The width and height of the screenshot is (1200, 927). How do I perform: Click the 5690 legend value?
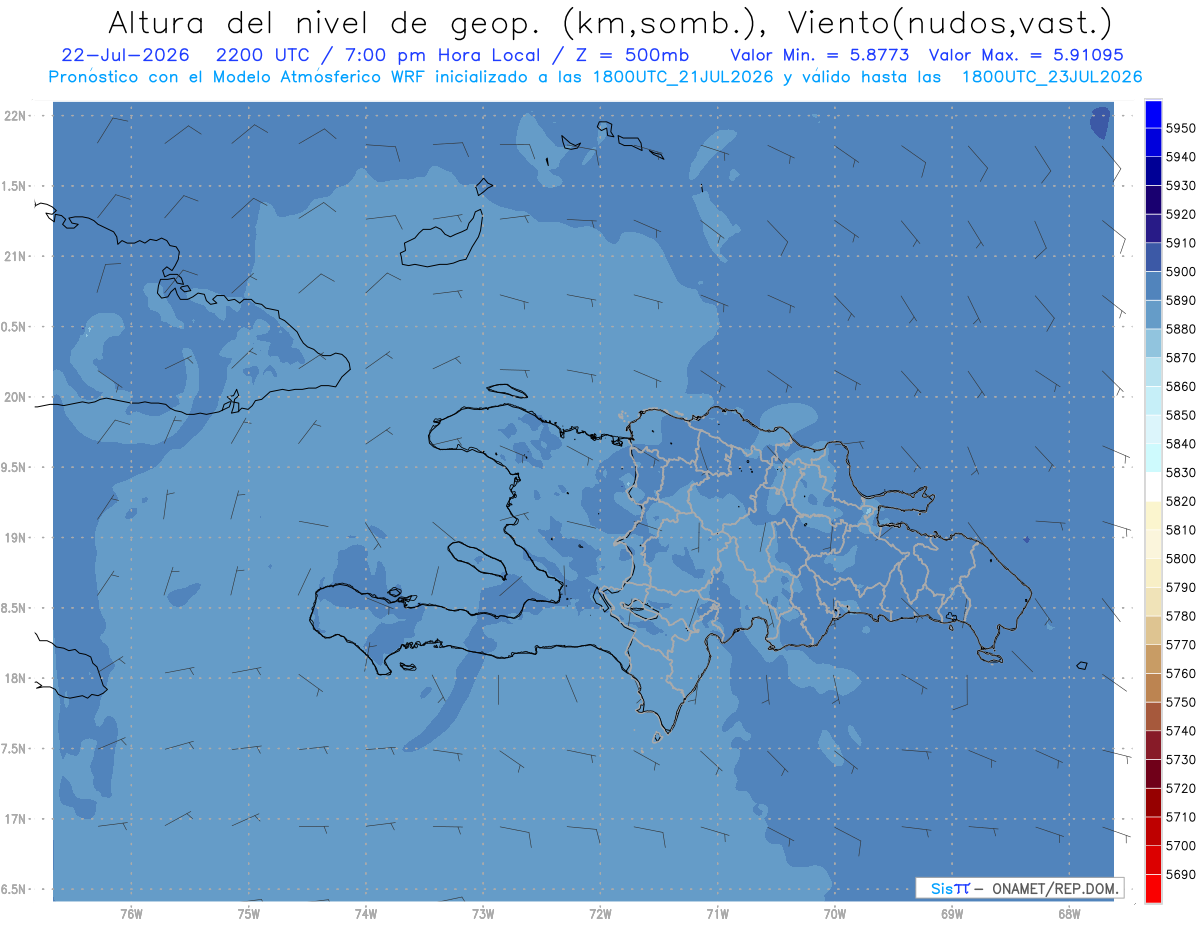tap(1180, 874)
